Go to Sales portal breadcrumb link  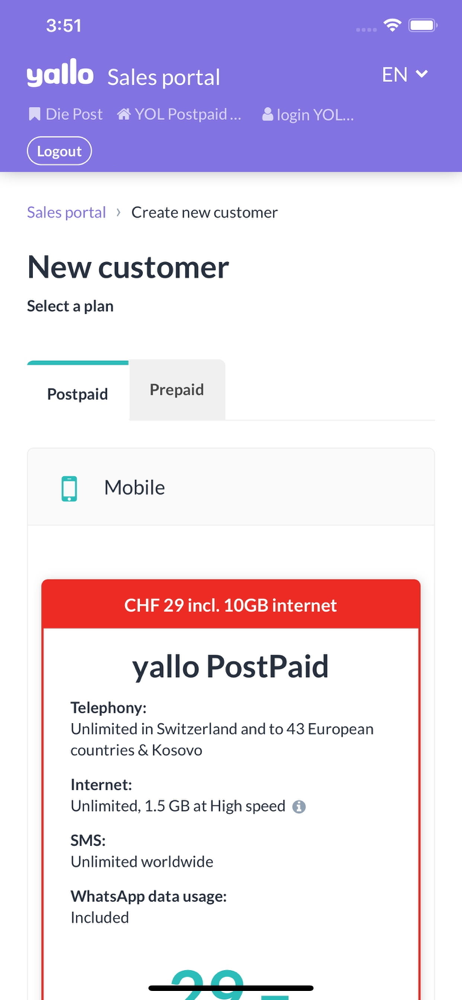tap(66, 212)
